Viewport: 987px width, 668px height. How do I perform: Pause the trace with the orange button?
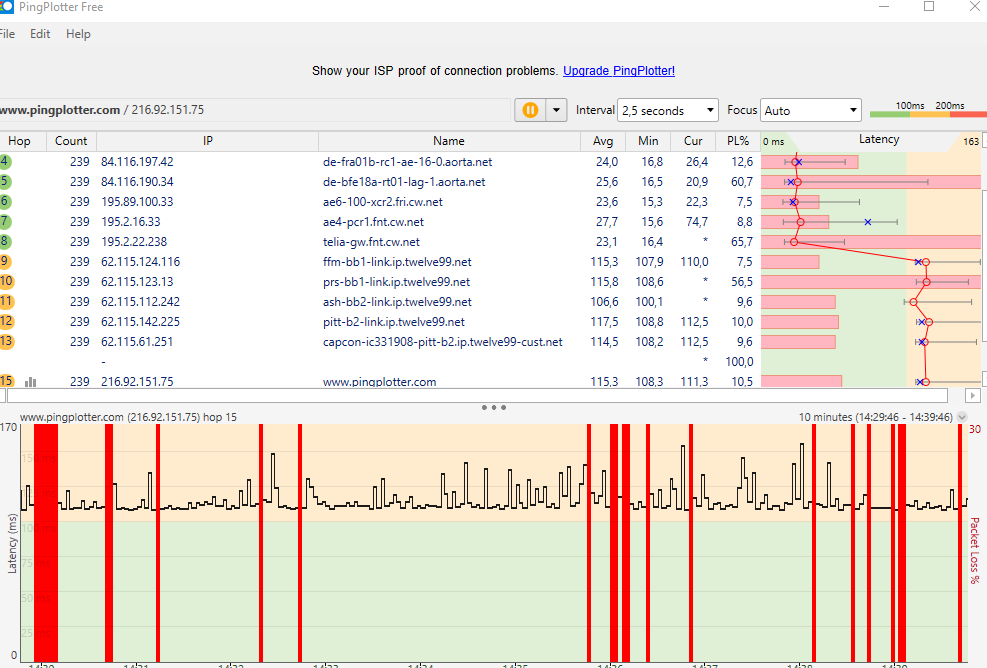click(530, 110)
